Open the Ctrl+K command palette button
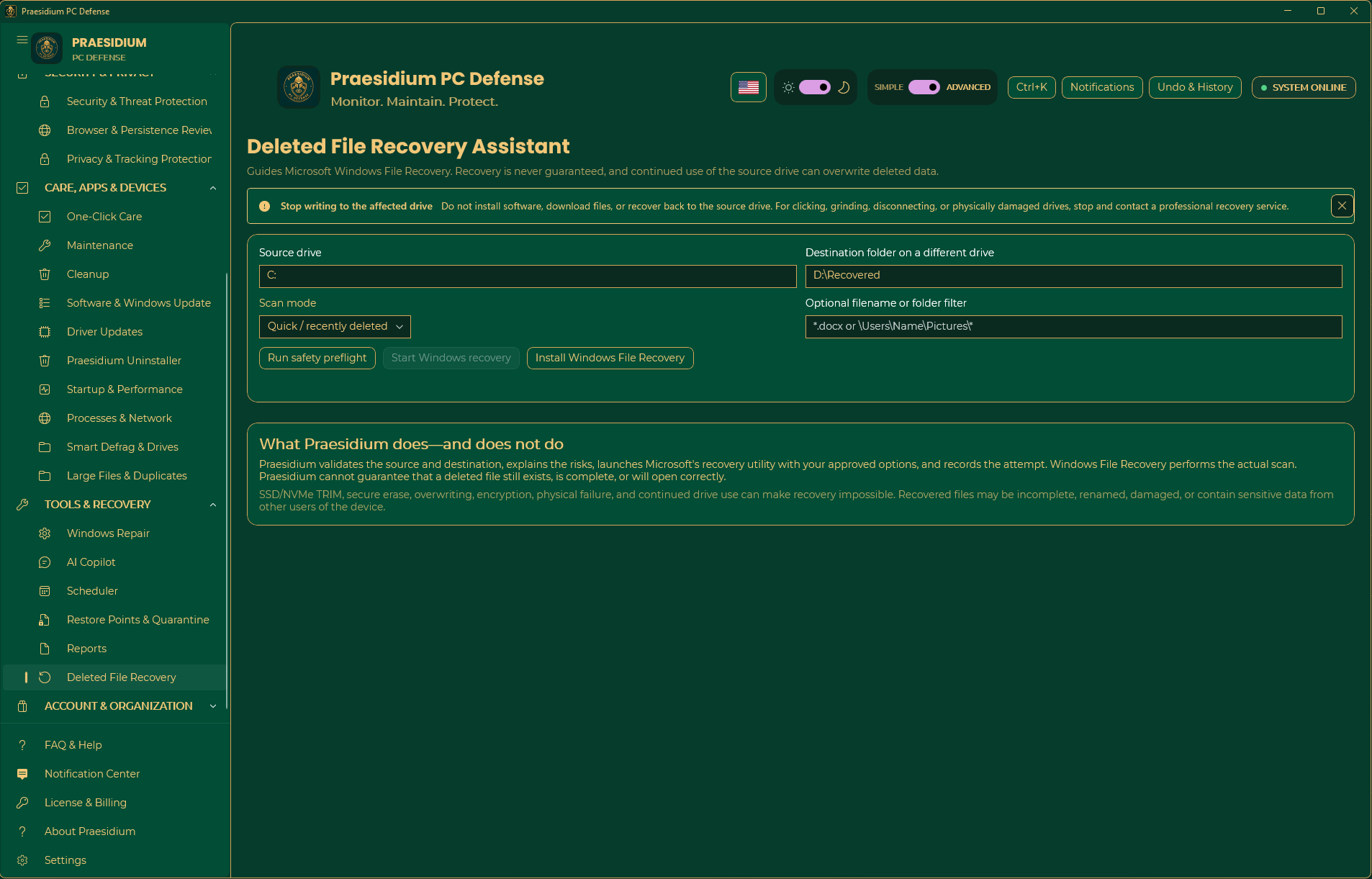 point(1032,87)
